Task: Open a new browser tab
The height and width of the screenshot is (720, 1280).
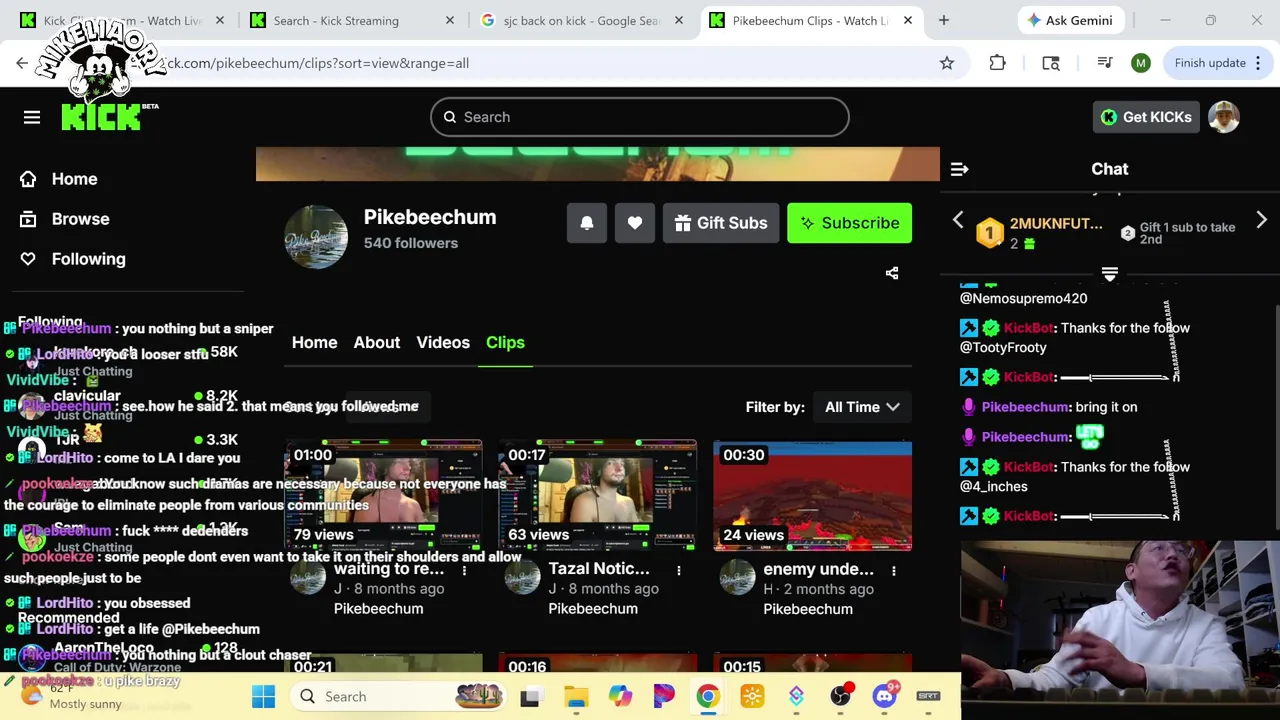Action: [x=943, y=20]
